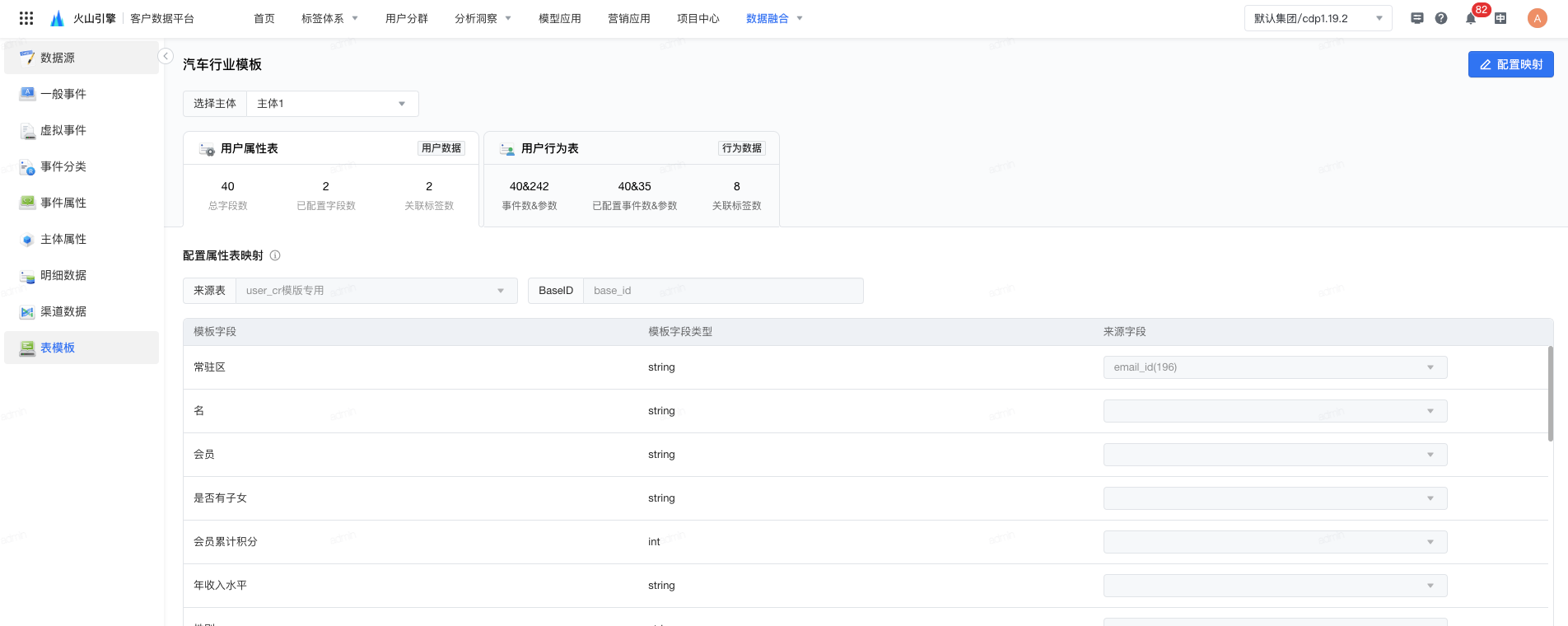This screenshot has height=626, width=1568.
Task: Click the 会员累计积分 field name cell
Action: coord(226,542)
